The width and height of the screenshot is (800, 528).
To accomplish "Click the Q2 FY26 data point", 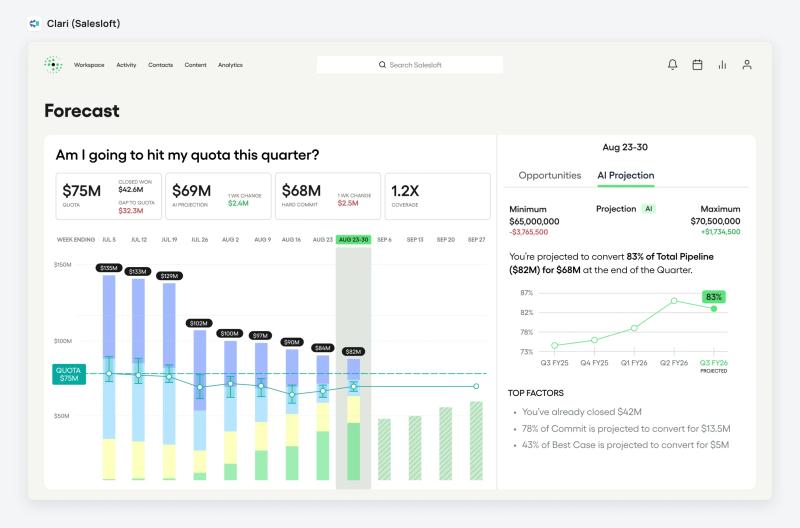I will [x=674, y=301].
